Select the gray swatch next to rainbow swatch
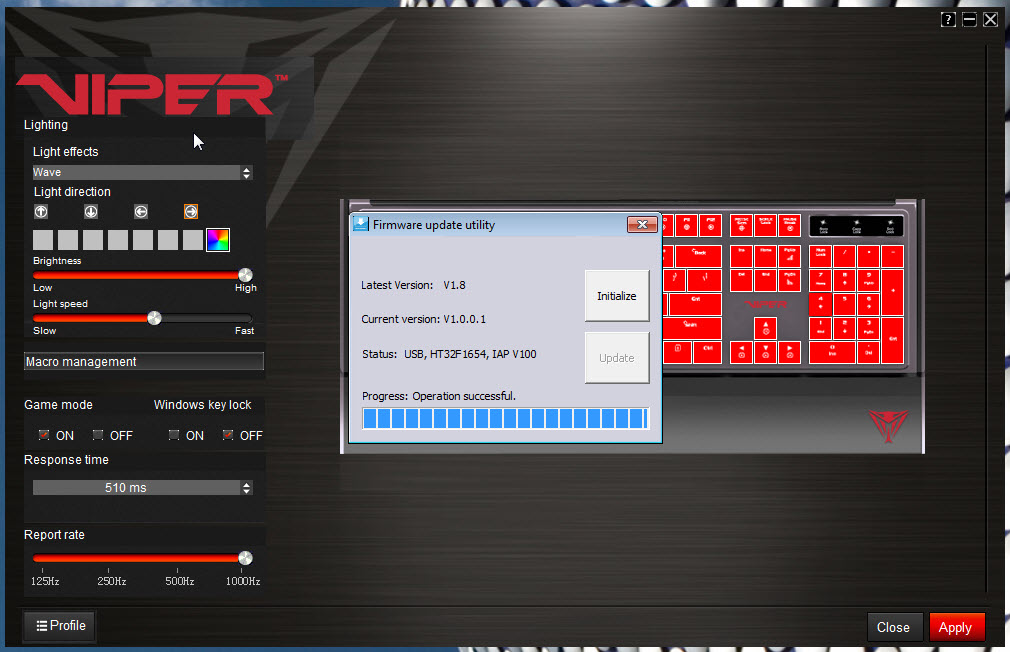The width and height of the screenshot is (1010, 652). click(x=193, y=240)
